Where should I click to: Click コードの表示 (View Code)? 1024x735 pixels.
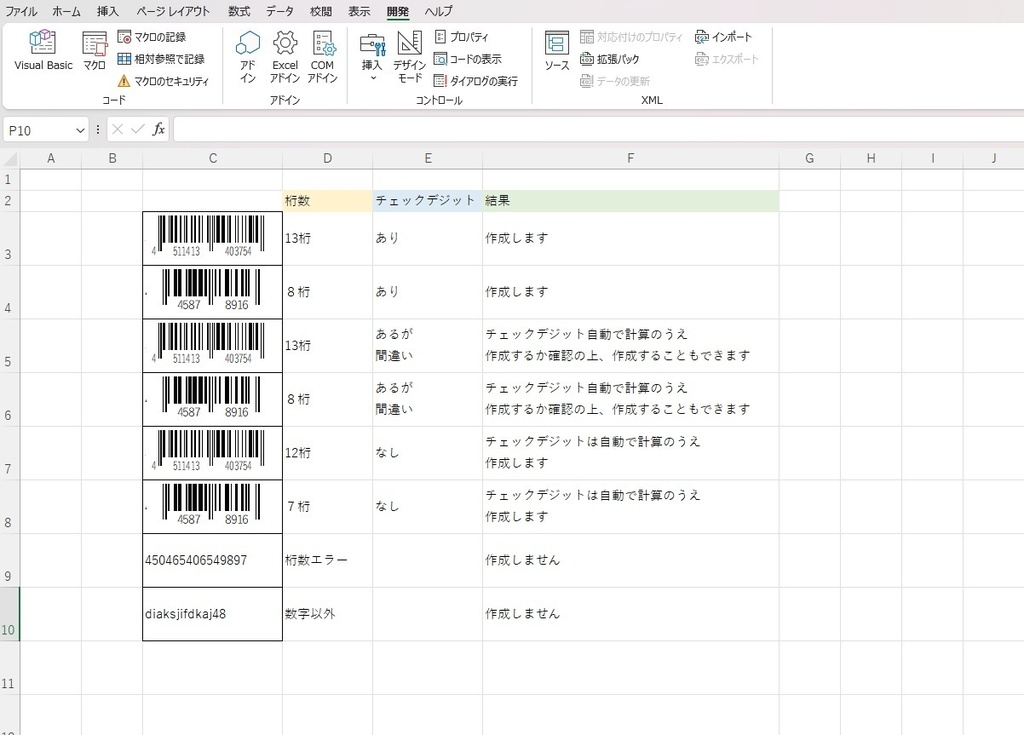click(x=468, y=59)
